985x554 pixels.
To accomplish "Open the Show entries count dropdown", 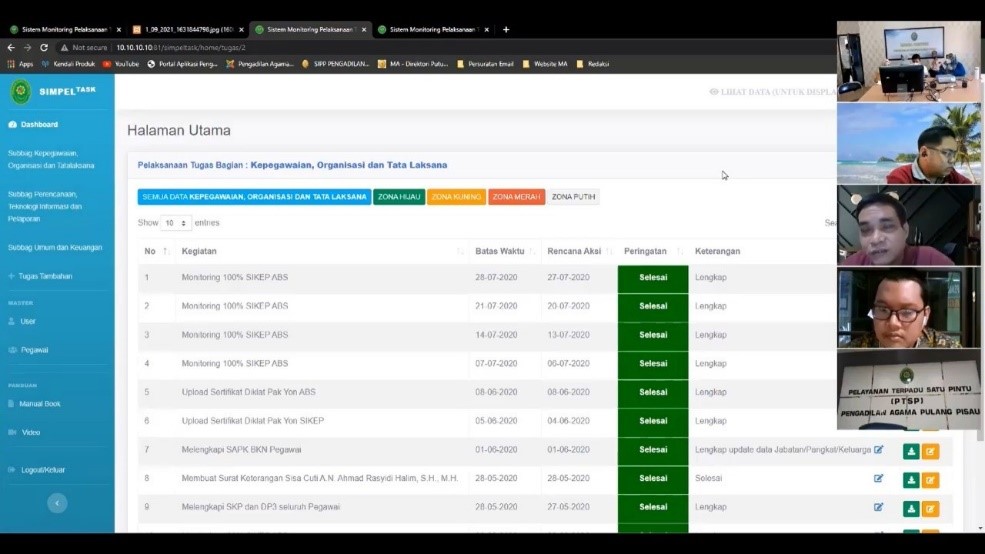I will [x=176, y=223].
